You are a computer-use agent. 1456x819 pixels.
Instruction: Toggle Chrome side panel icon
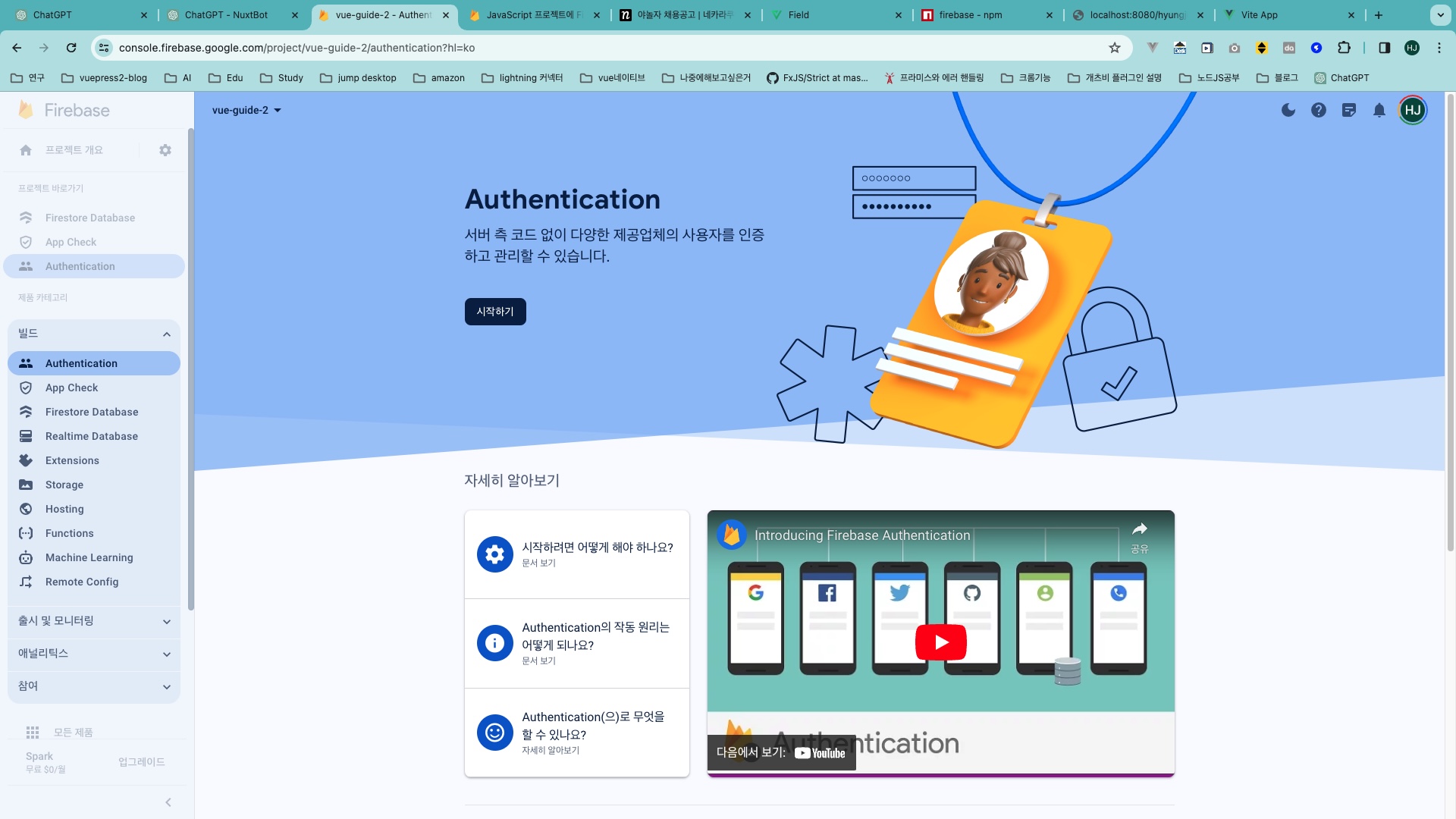tap(1384, 48)
